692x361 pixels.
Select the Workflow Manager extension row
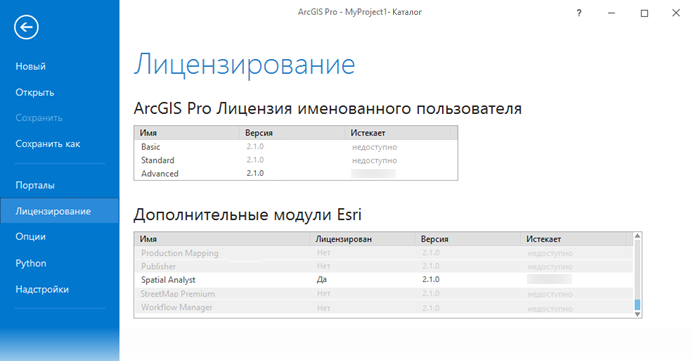click(384, 307)
